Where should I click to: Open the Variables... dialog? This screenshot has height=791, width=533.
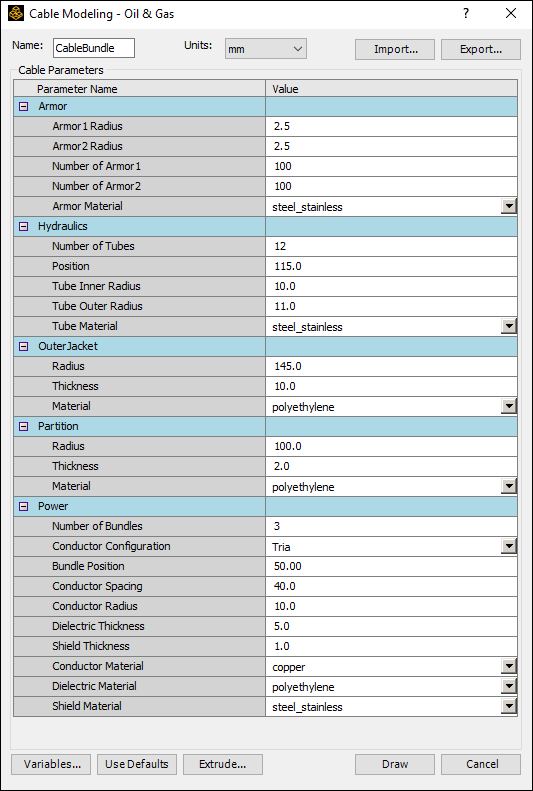point(51,764)
